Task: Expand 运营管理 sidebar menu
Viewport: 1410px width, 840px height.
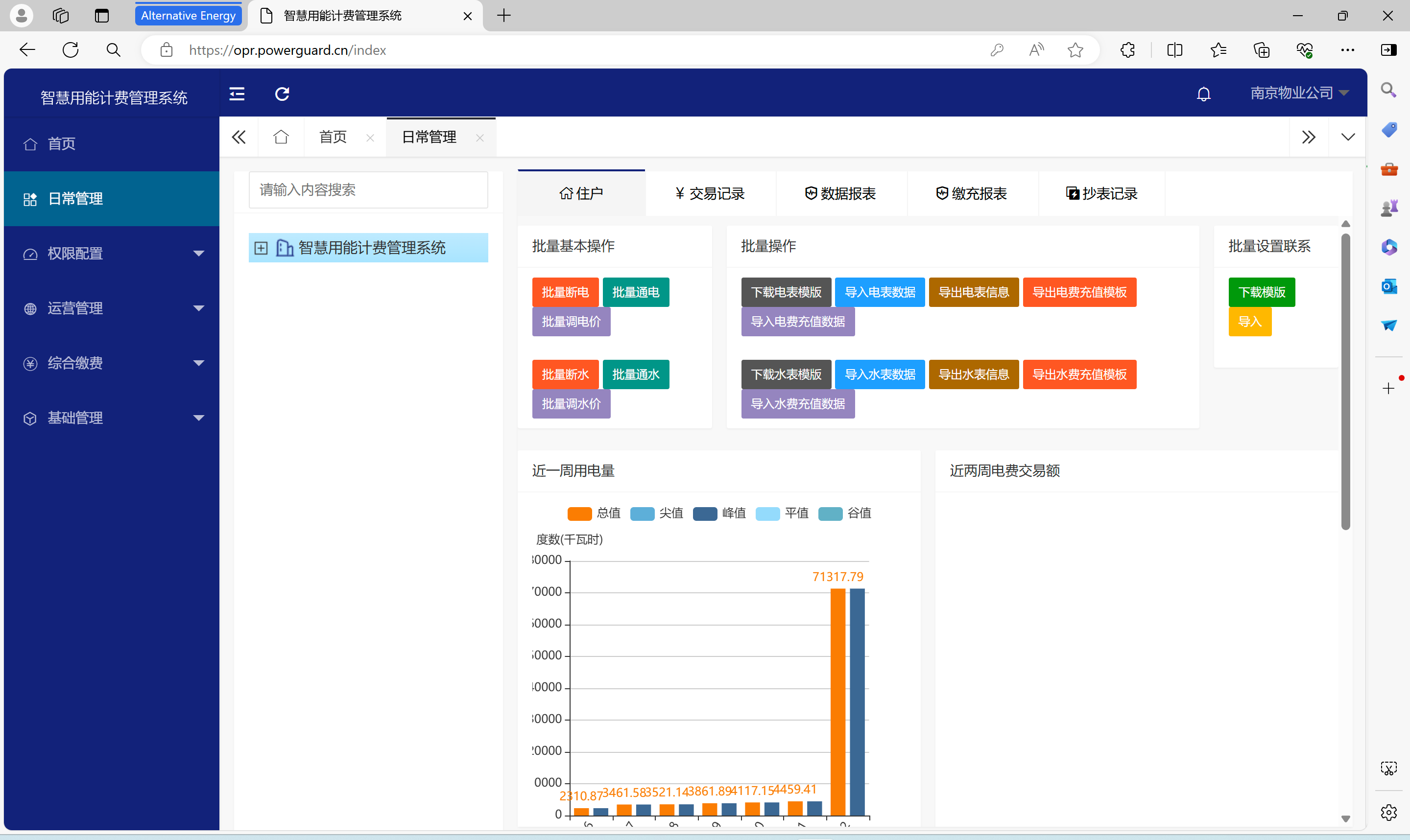Action: point(112,308)
